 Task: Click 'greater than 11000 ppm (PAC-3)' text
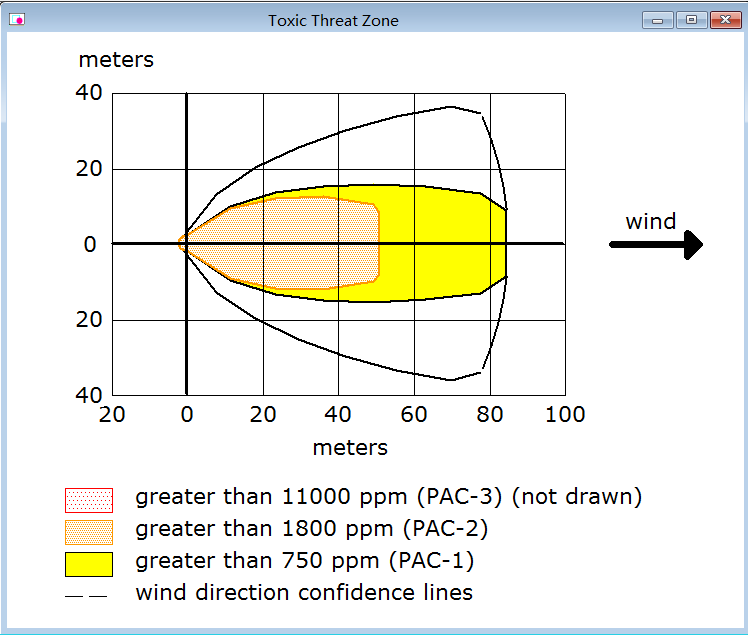coord(319,497)
